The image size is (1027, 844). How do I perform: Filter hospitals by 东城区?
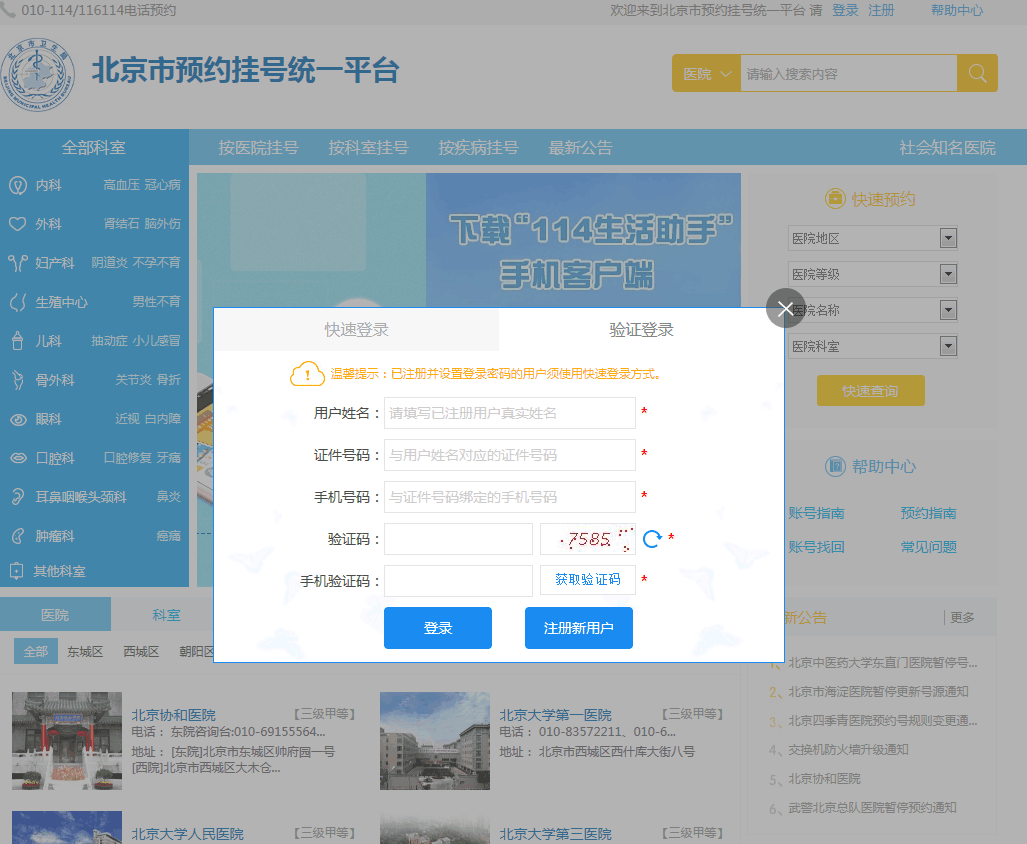[x=85, y=651]
